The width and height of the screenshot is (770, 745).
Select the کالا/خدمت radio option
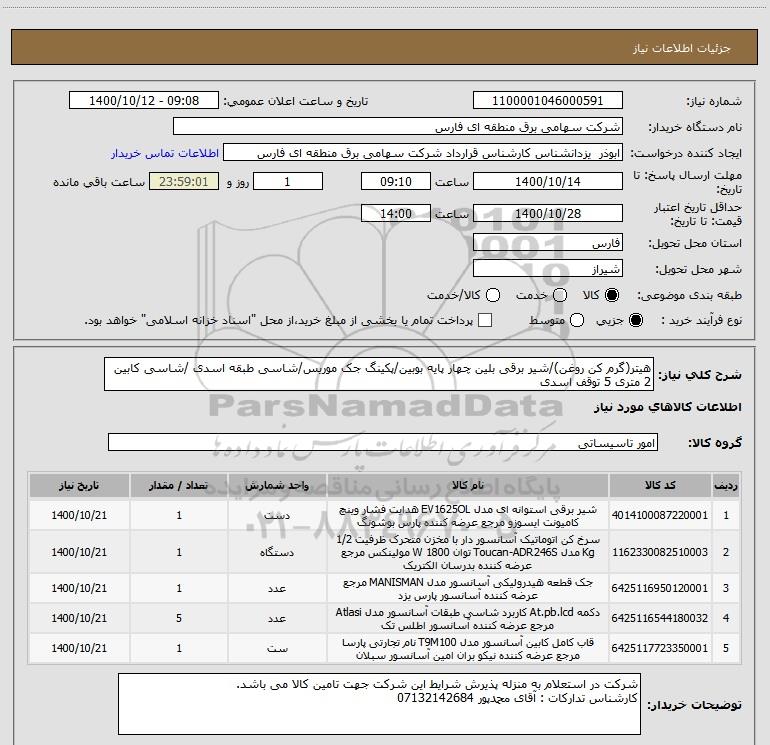(x=493, y=295)
